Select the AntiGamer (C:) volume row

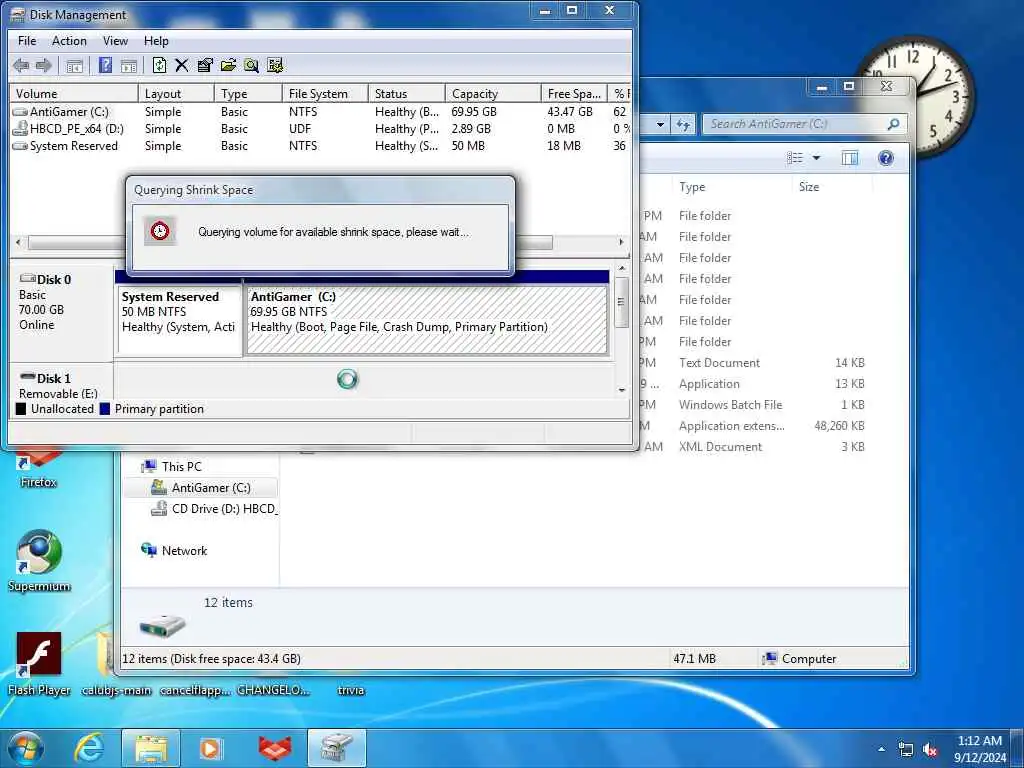point(320,112)
